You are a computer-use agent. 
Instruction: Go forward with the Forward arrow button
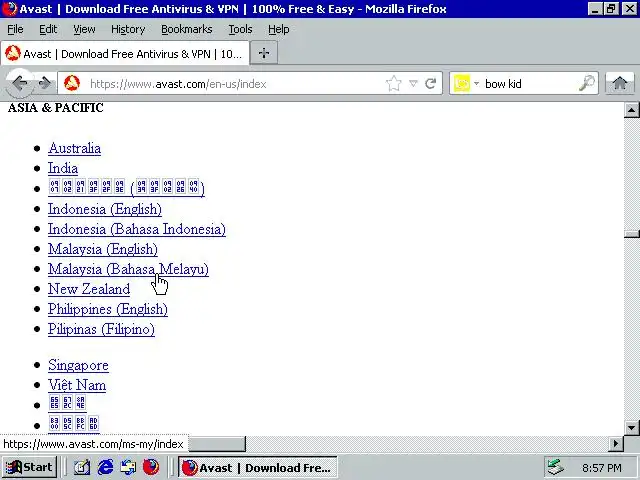44,83
